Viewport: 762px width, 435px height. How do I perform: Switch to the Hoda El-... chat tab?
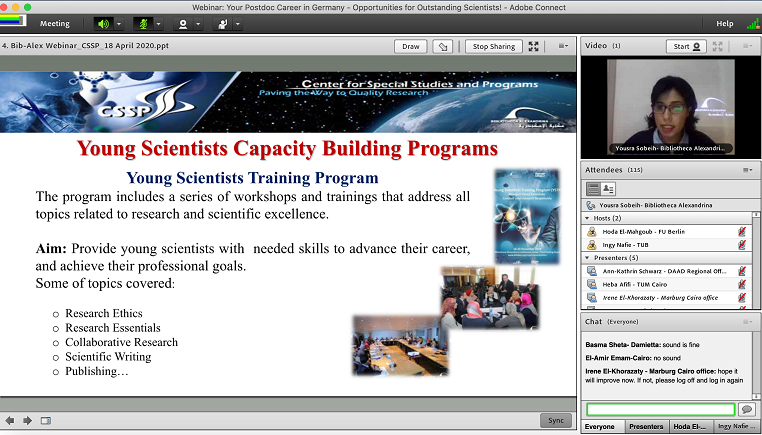click(690, 426)
